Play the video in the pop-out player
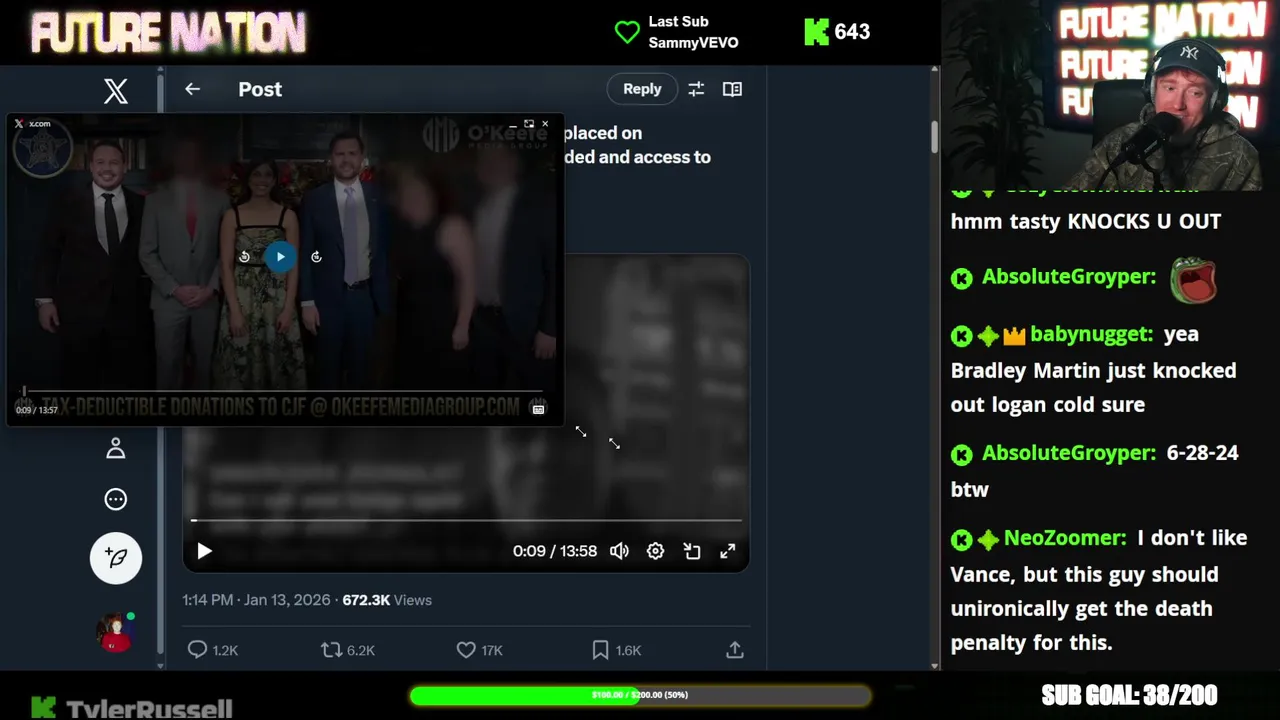1280x720 pixels. pos(280,257)
